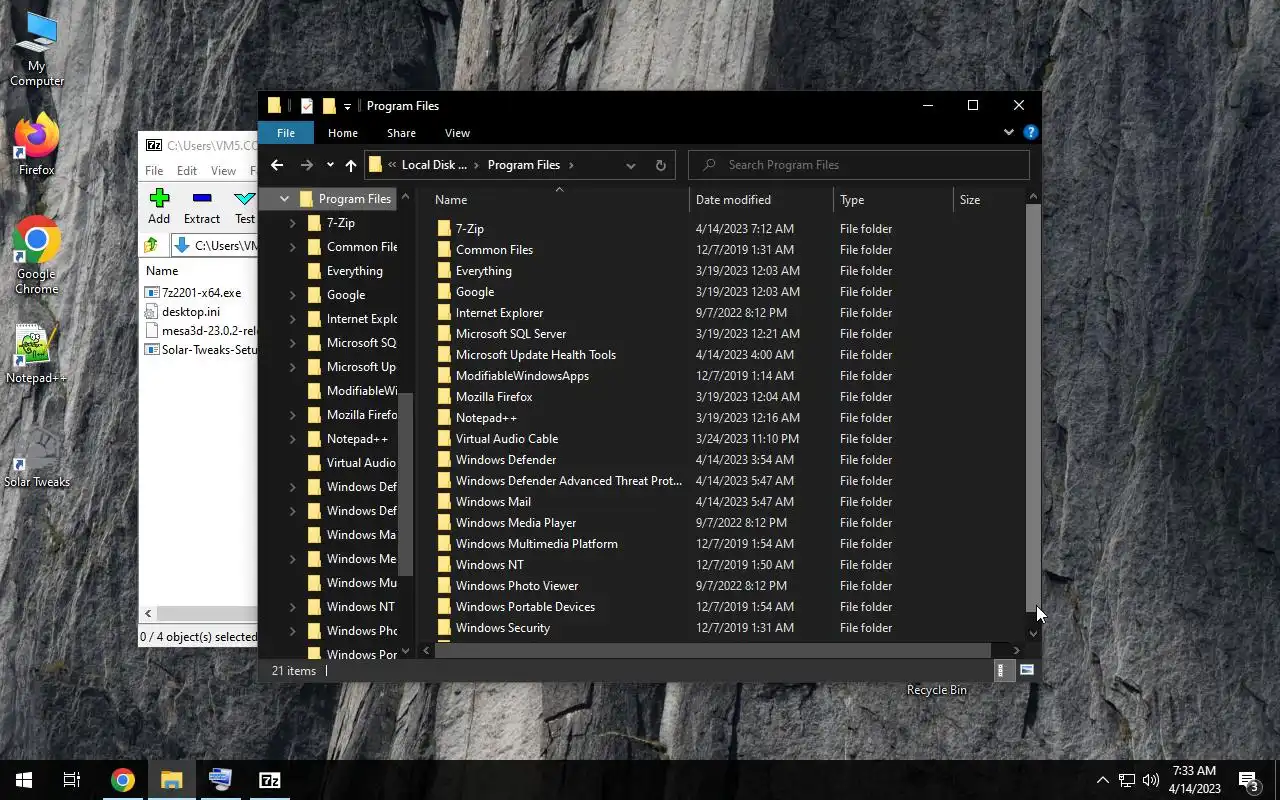1280x800 pixels.
Task: Select Microsoft SQL Server folder
Action: tap(511, 334)
